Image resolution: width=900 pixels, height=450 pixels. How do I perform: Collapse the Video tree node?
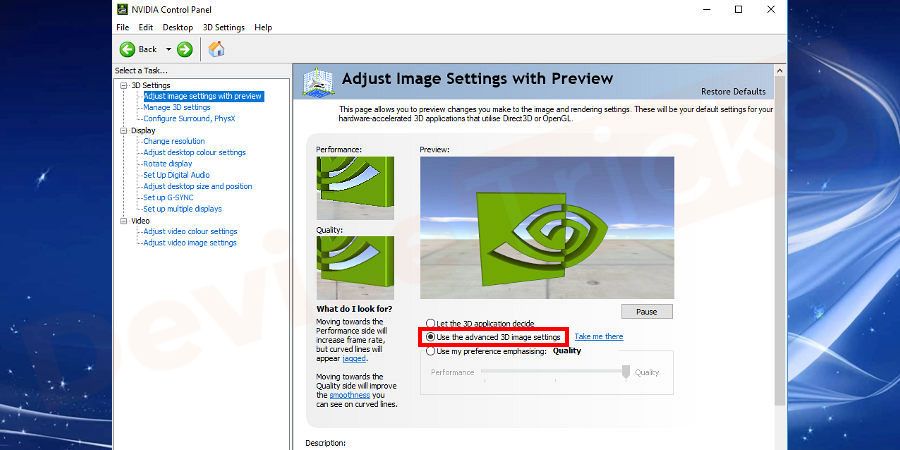click(x=123, y=220)
